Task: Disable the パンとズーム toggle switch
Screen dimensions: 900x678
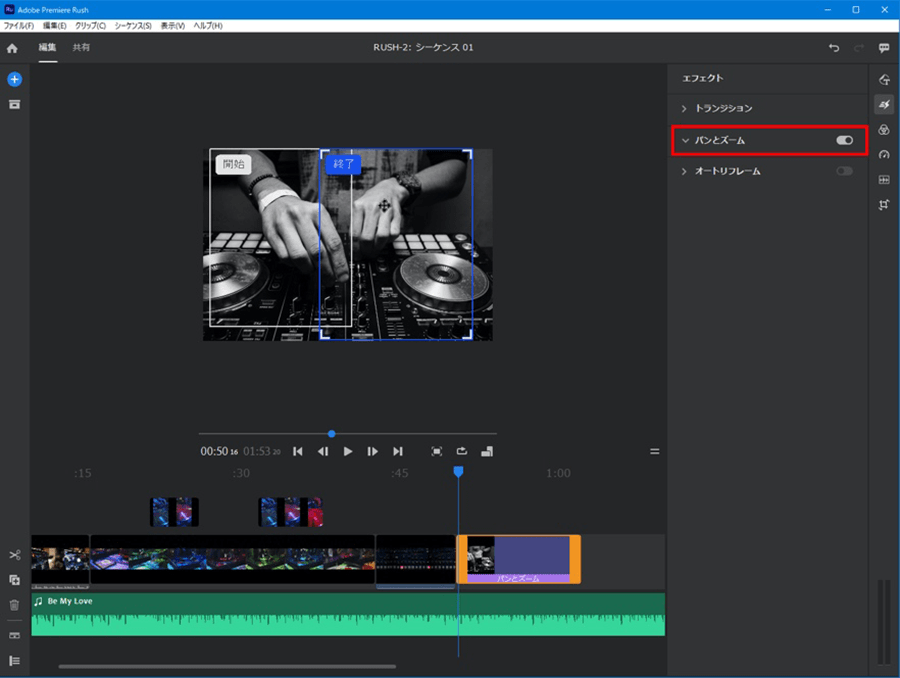Action: pyautogui.click(x=845, y=141)
